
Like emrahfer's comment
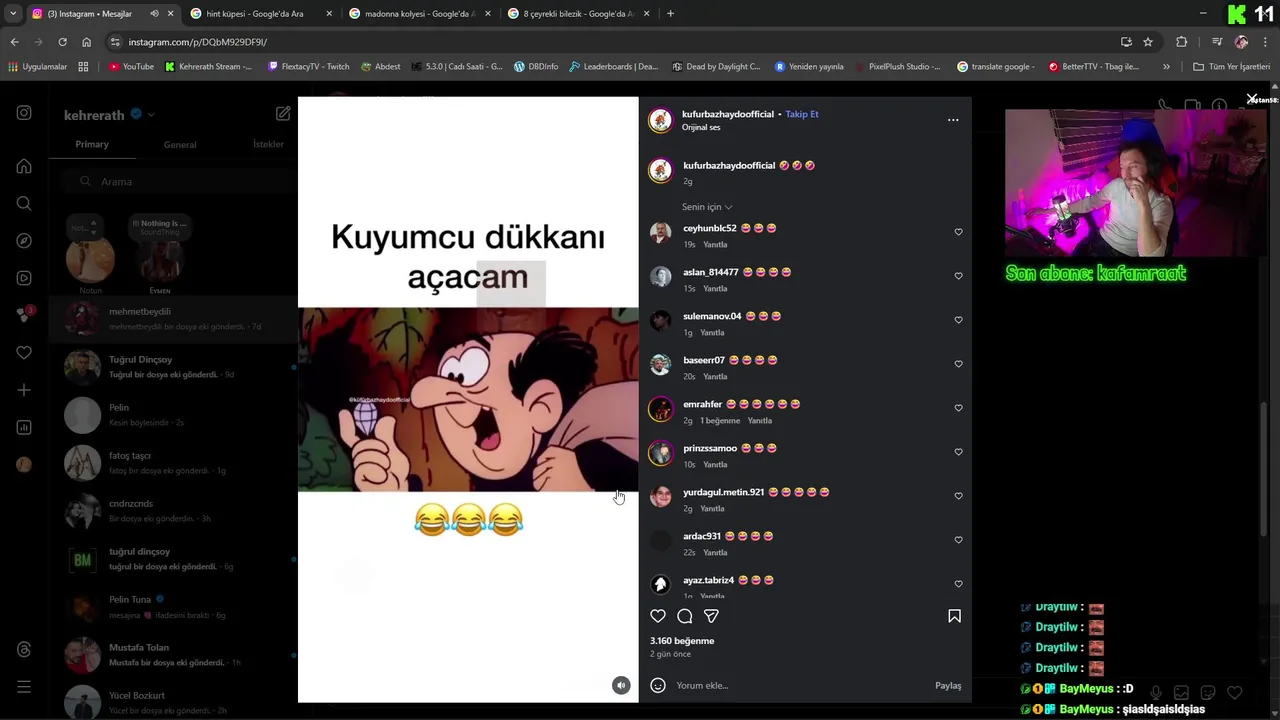958,408
